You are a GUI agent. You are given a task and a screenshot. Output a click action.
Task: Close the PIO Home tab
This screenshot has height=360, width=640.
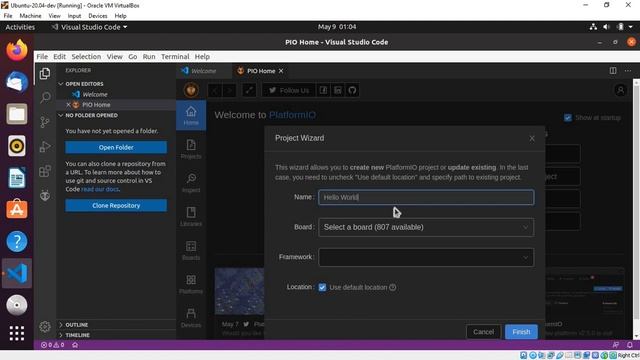tap(281, 71)
